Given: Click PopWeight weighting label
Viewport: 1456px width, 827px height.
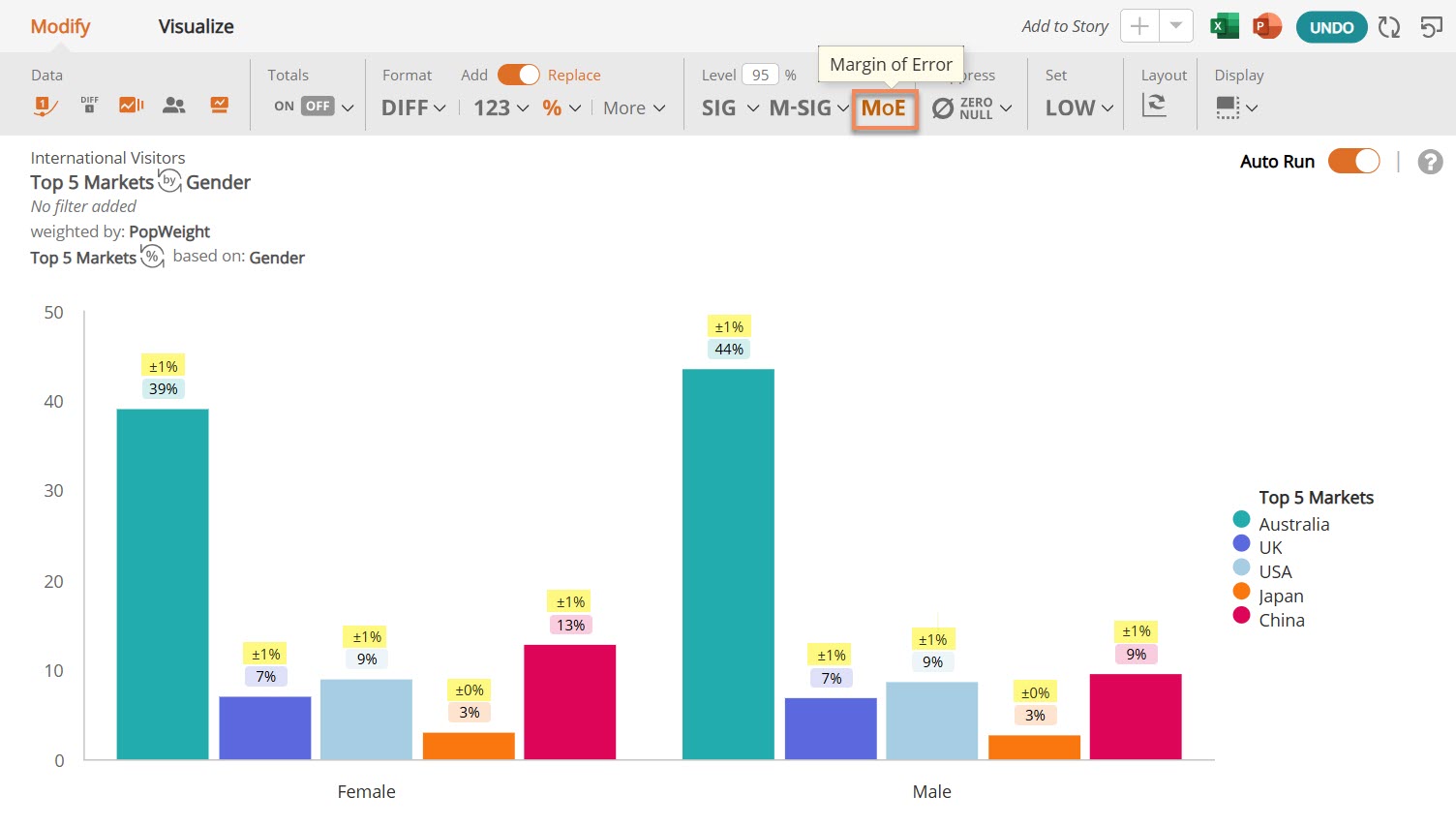Looking at the screenshot, I should [169, 231].
